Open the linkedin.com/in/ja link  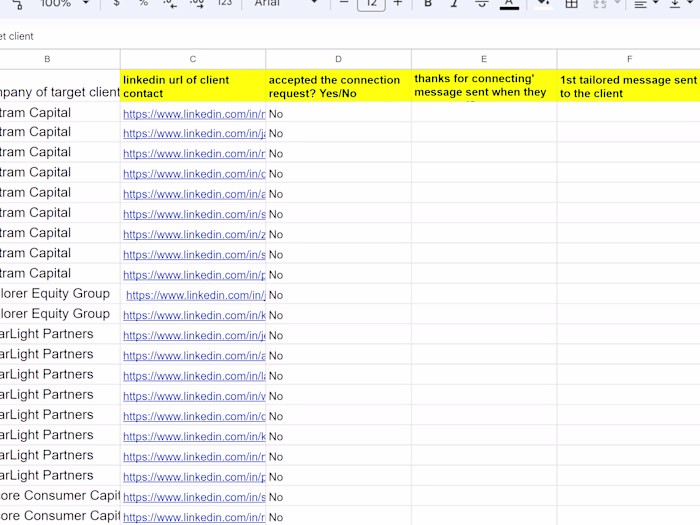[194, 133]
